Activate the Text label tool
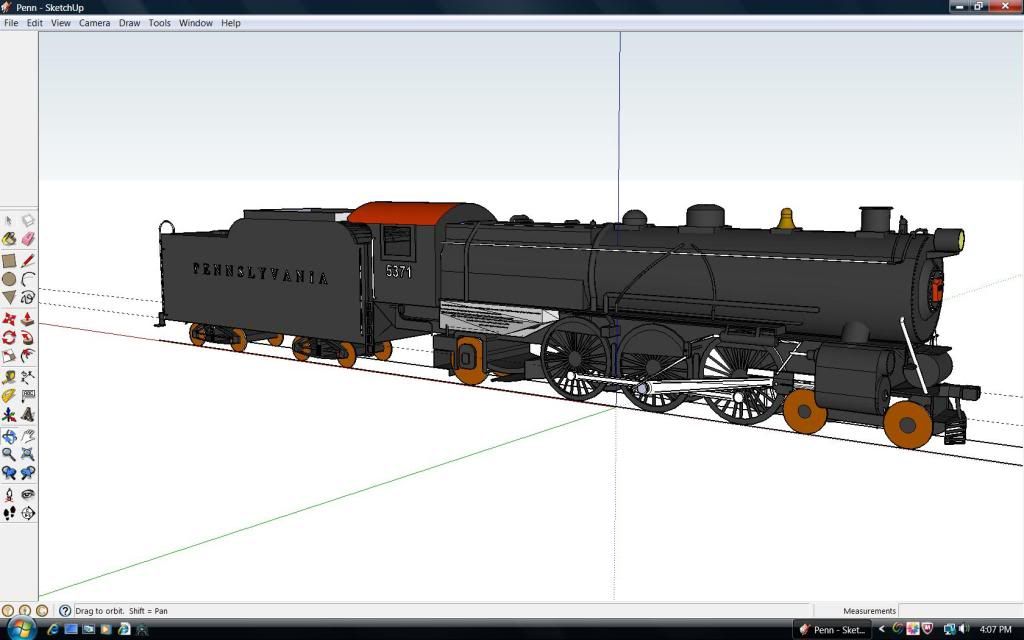 pyautogui.click(x=27, y=396)
